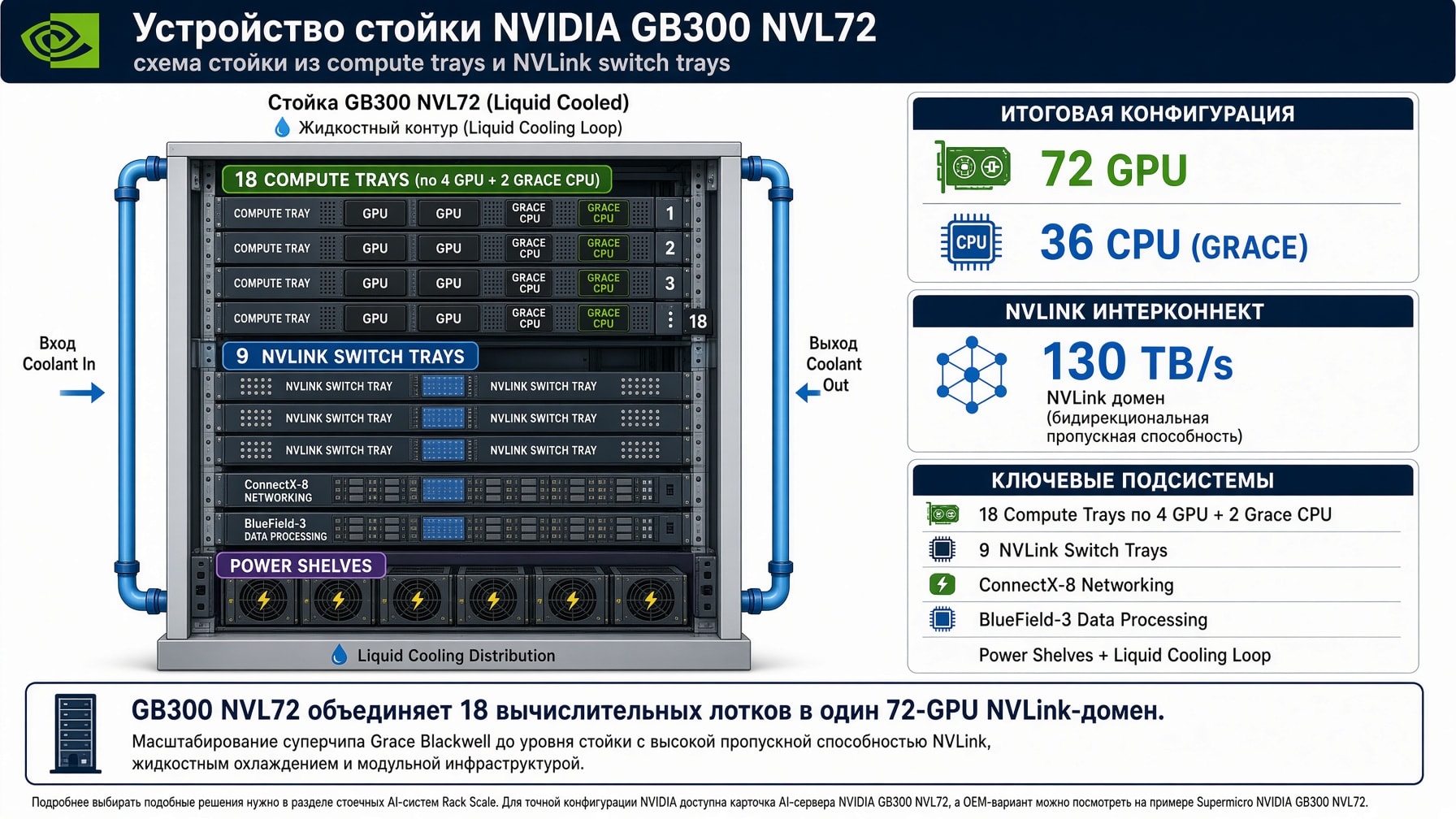
Task: Click Power Shelves + Liquid Cooling Loop row
Action: tap(1163, 655)
